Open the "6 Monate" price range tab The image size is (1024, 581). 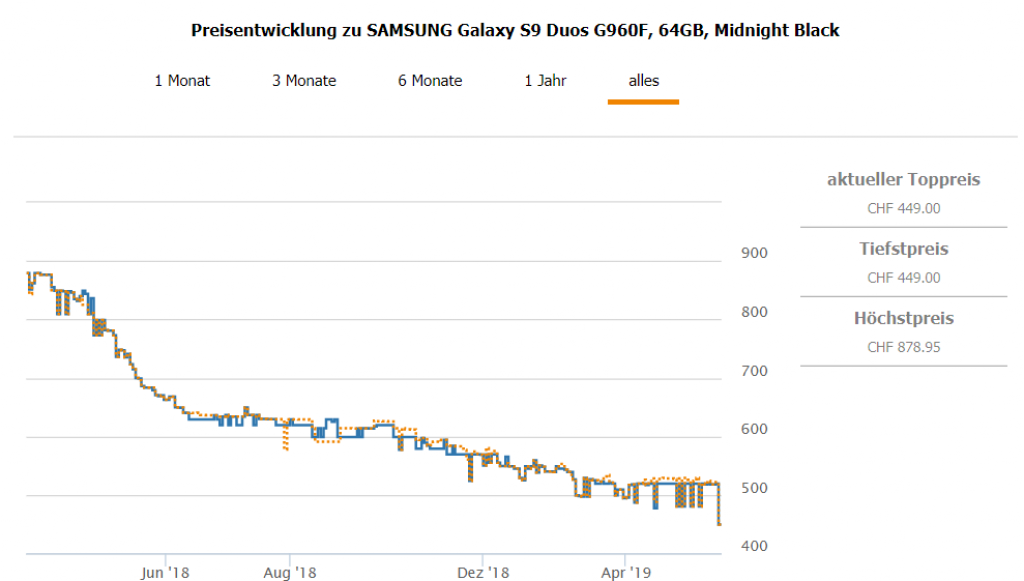[x=430, y=81]
